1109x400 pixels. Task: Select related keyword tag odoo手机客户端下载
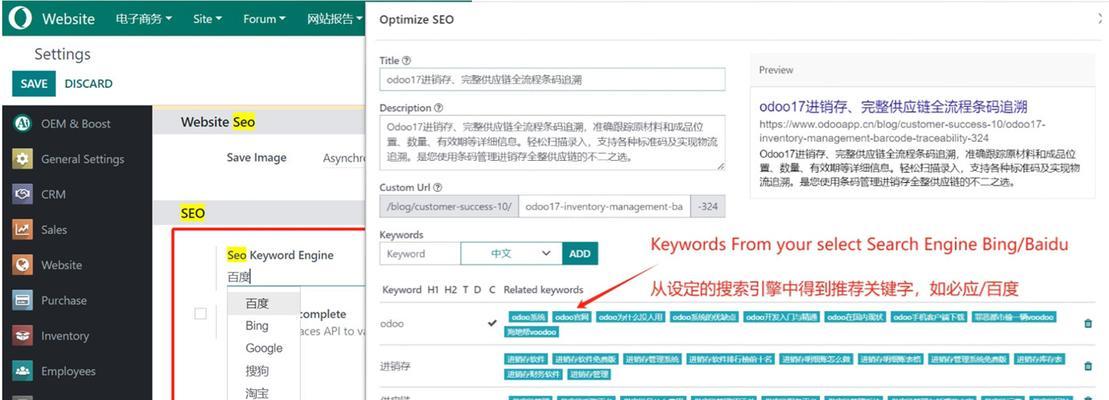click(x=929, y=317)
